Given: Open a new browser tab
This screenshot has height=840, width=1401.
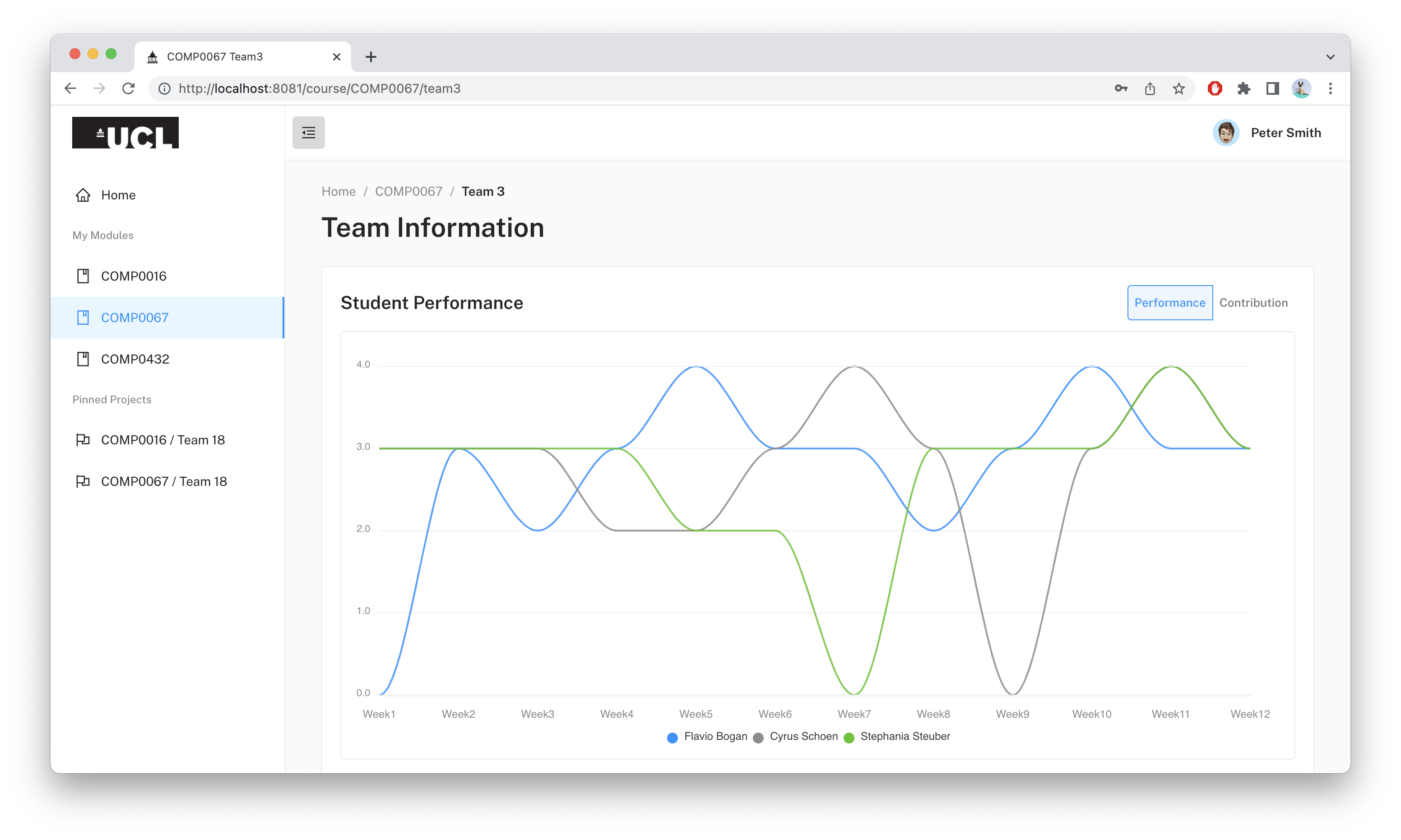Looking at the screenshot, I should [371, 56].
